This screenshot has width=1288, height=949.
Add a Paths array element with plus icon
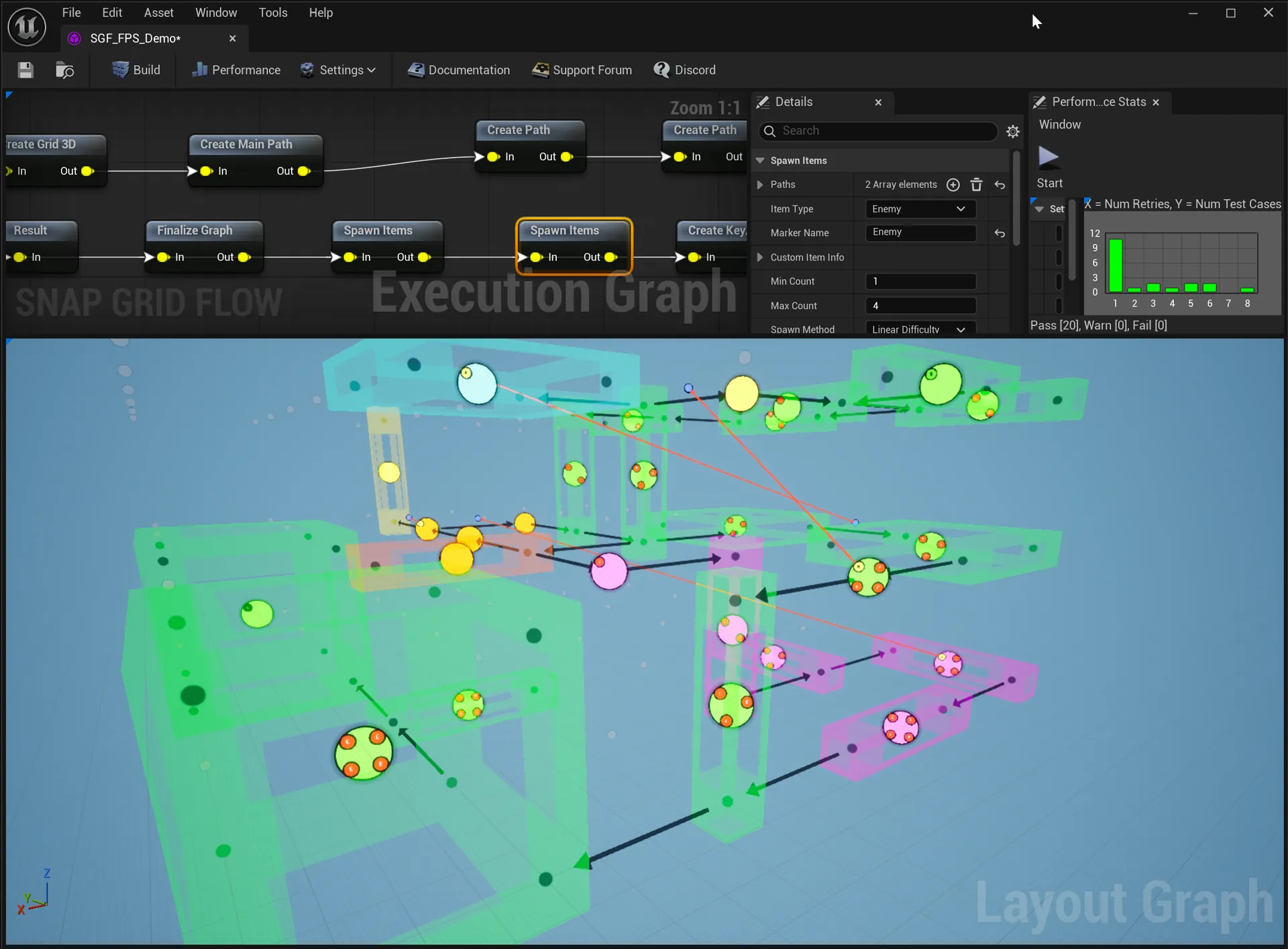(x=953, y=184)
